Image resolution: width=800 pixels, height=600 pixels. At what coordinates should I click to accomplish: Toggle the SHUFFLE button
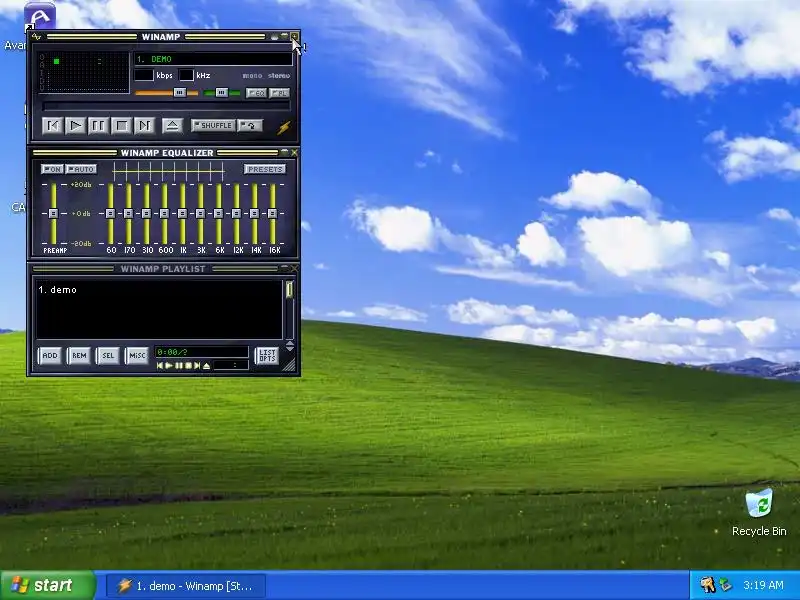pos(213,126)
